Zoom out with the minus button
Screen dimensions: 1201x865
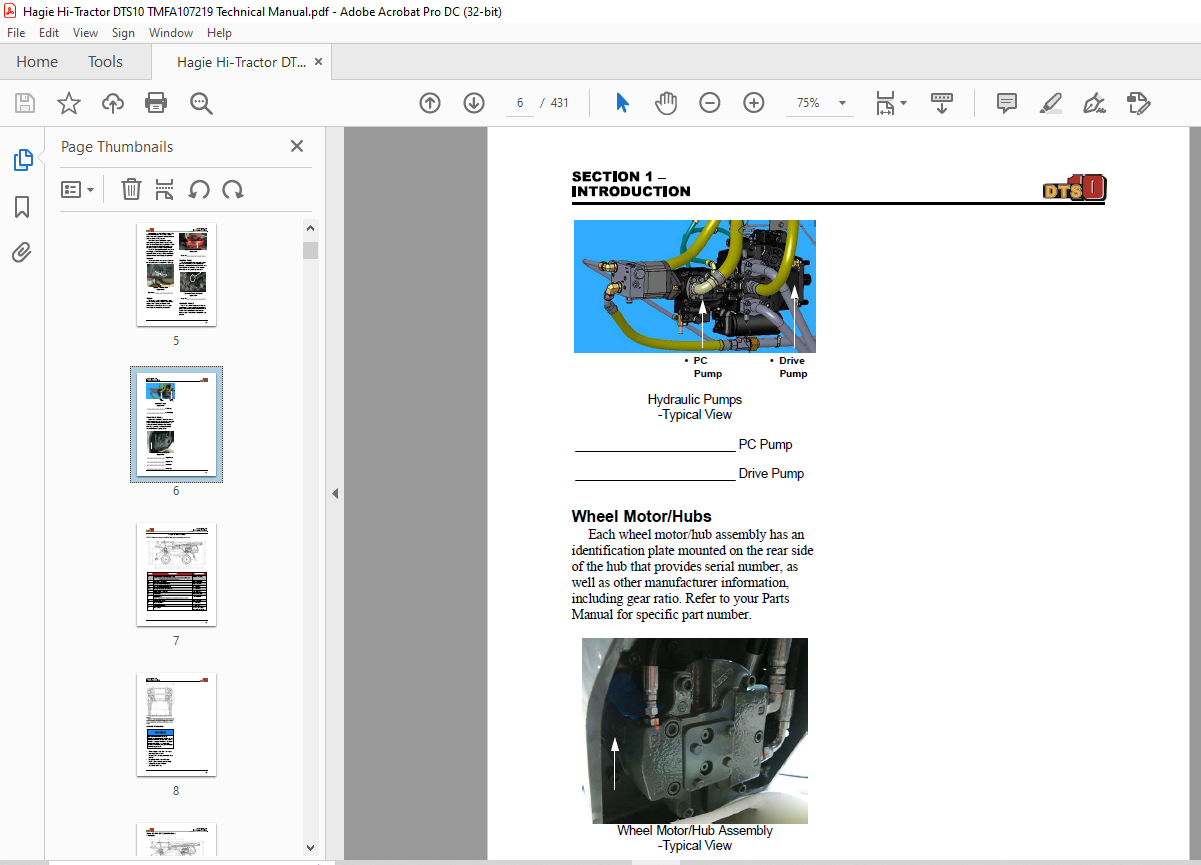(710, 103)
